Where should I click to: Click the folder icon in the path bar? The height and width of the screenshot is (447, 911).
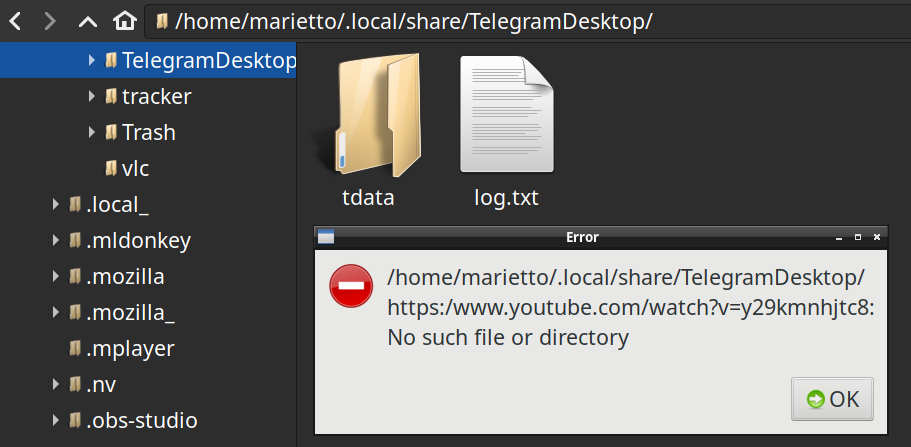pos(163,22)
